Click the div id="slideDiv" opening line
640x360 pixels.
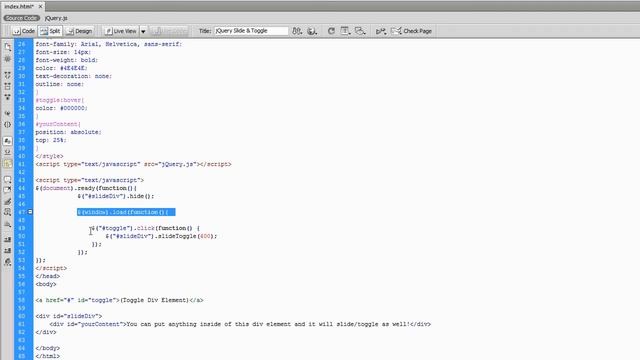pos(69,316)
